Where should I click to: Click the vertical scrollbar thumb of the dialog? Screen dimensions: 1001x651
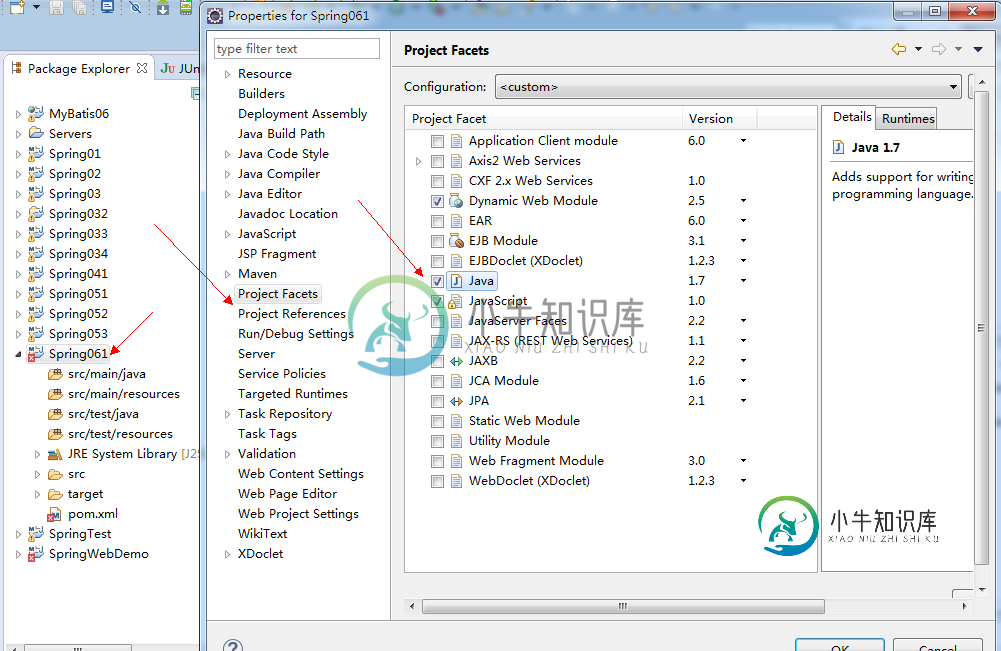981,328
